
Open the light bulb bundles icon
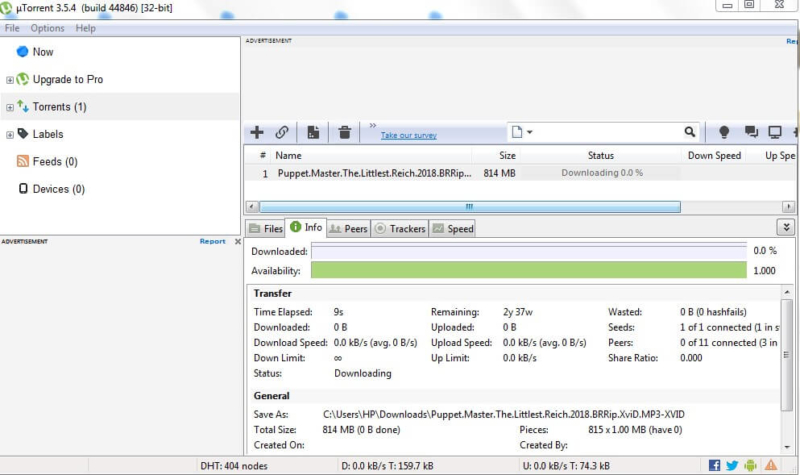[x=723, y=132]
